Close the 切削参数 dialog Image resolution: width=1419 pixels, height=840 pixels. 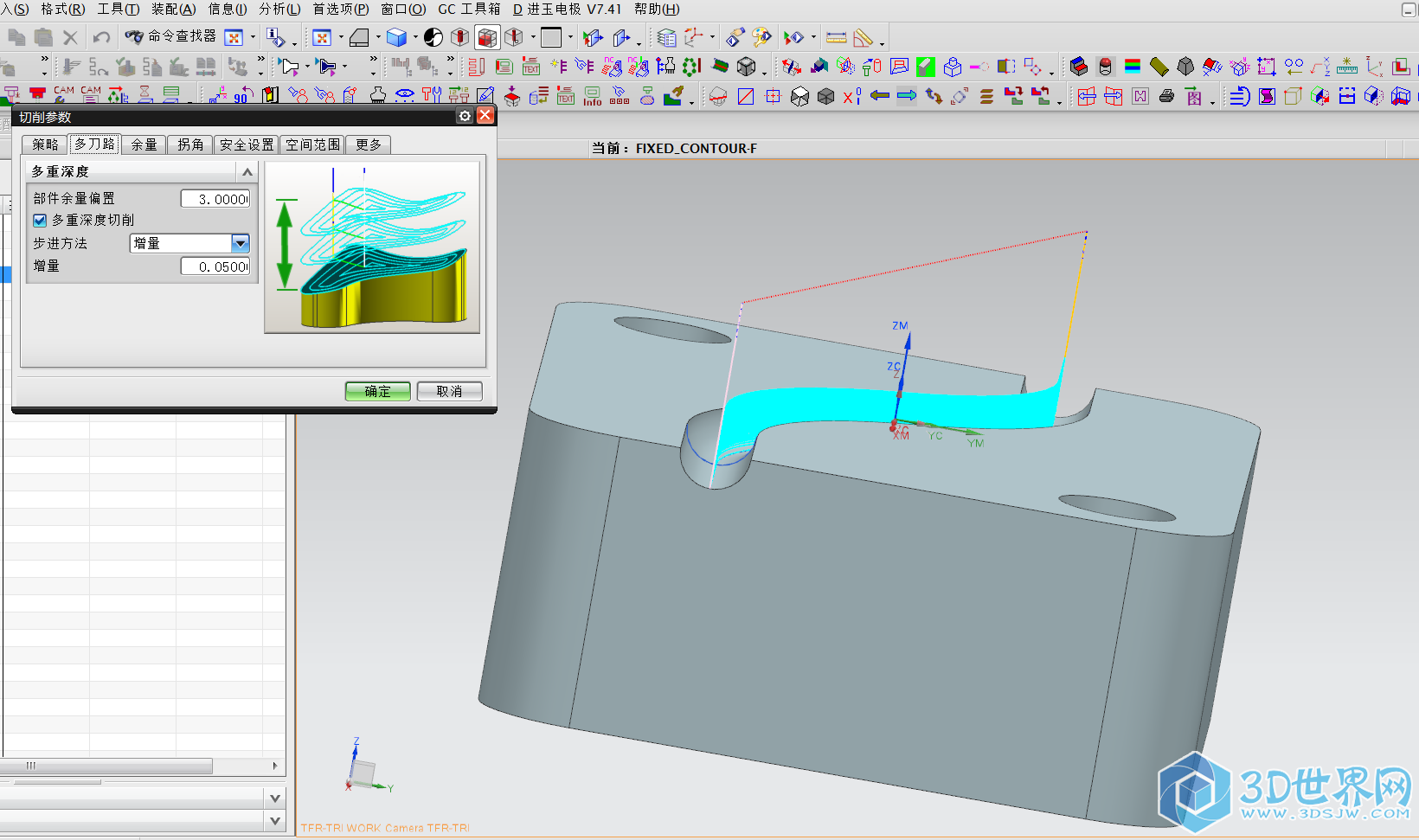point(485,116)
